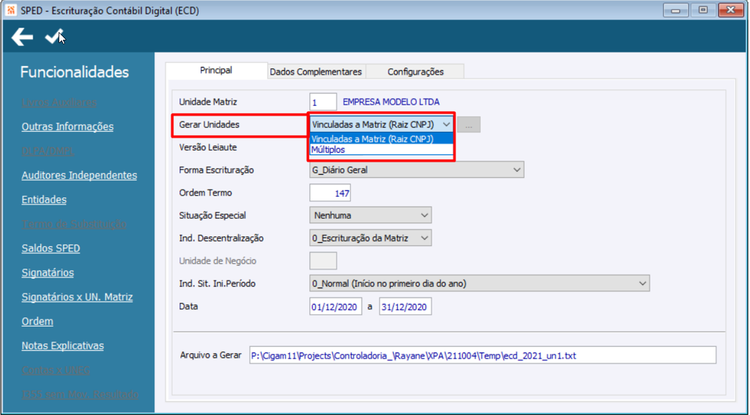This screenshot has height=415, width=750.
Task: Click the Arquivo a Gerar path field
Action: pos(483,355)
